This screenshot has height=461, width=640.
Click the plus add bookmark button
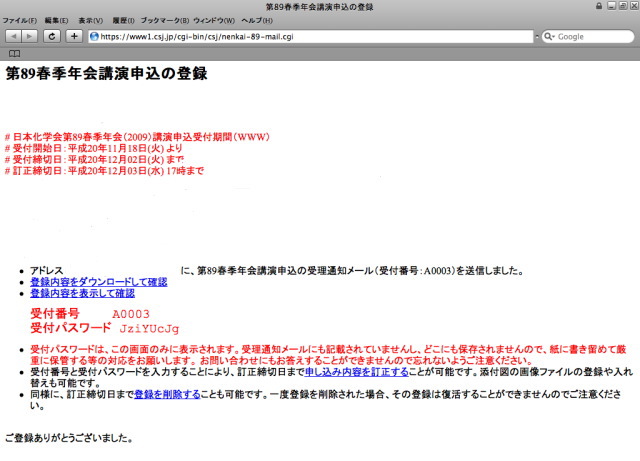coord(74,36)
